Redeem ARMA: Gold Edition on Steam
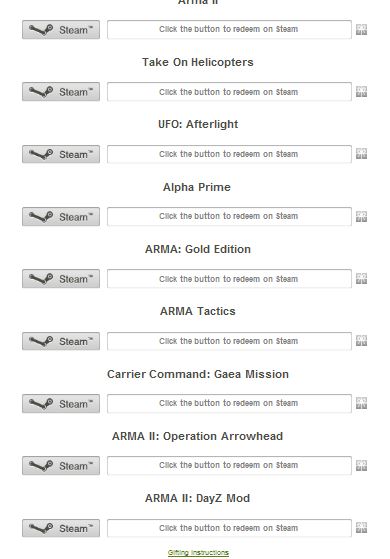The image size is (390, 559). tap(61, 278)
